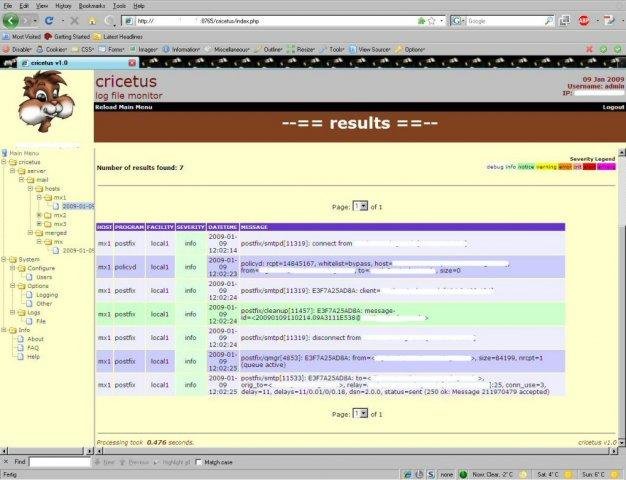
Task: Open File under Logs
Action: pos(41,321)
